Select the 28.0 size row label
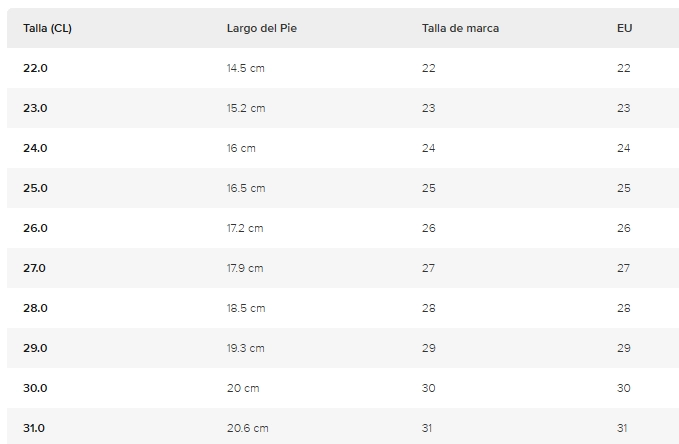Image resolution: width=679 pixels, height=444 pixels. tap(35, 308)
